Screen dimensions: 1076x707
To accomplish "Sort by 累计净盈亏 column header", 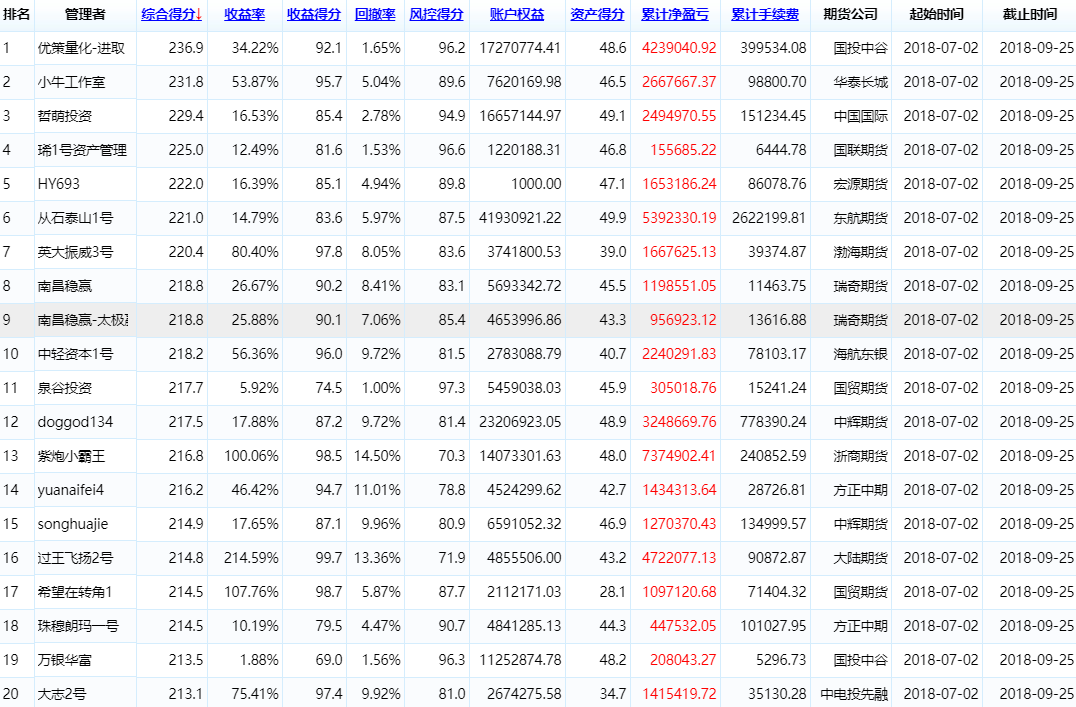I will tap(675, 14).
